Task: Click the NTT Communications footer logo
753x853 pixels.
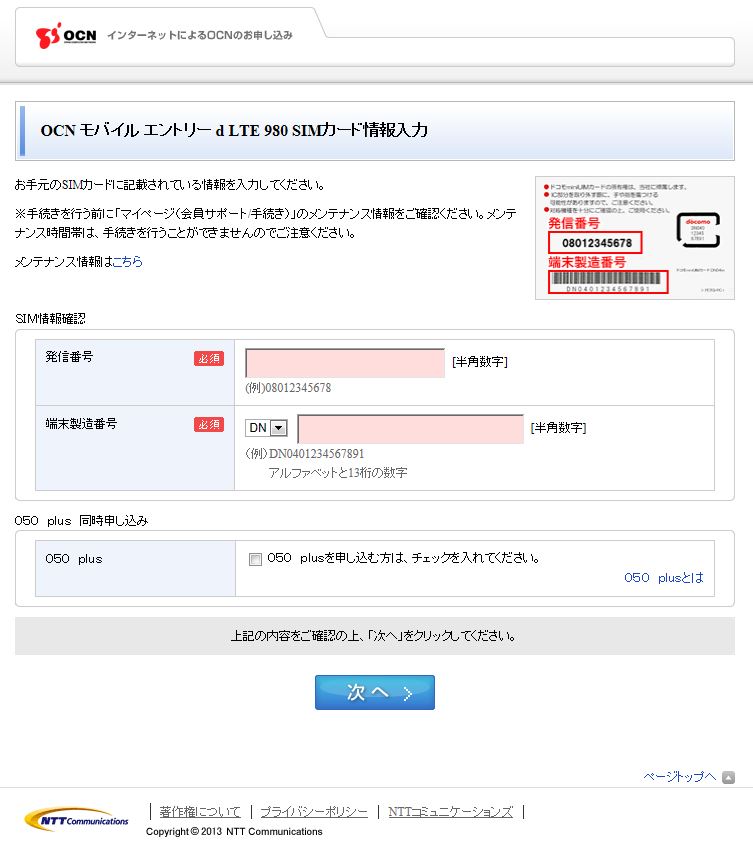Action: pyautogui.click(x=77, y=819)
